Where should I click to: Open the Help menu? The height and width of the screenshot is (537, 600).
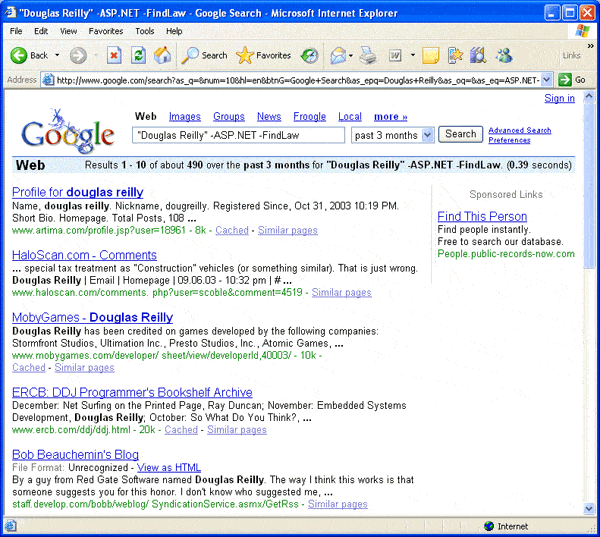tap(174, 31)
